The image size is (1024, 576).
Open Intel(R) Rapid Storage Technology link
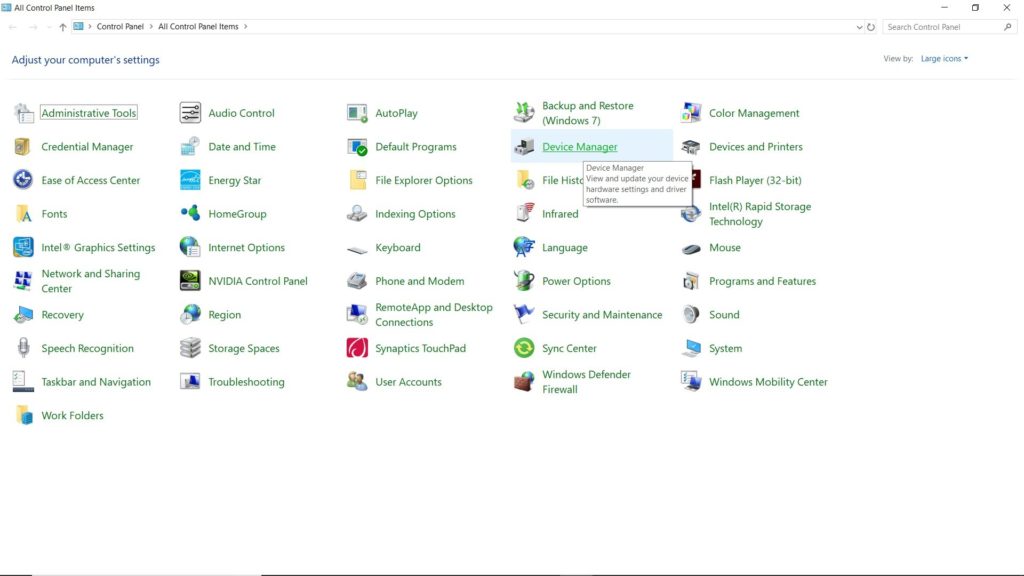[x=760, y=214]
